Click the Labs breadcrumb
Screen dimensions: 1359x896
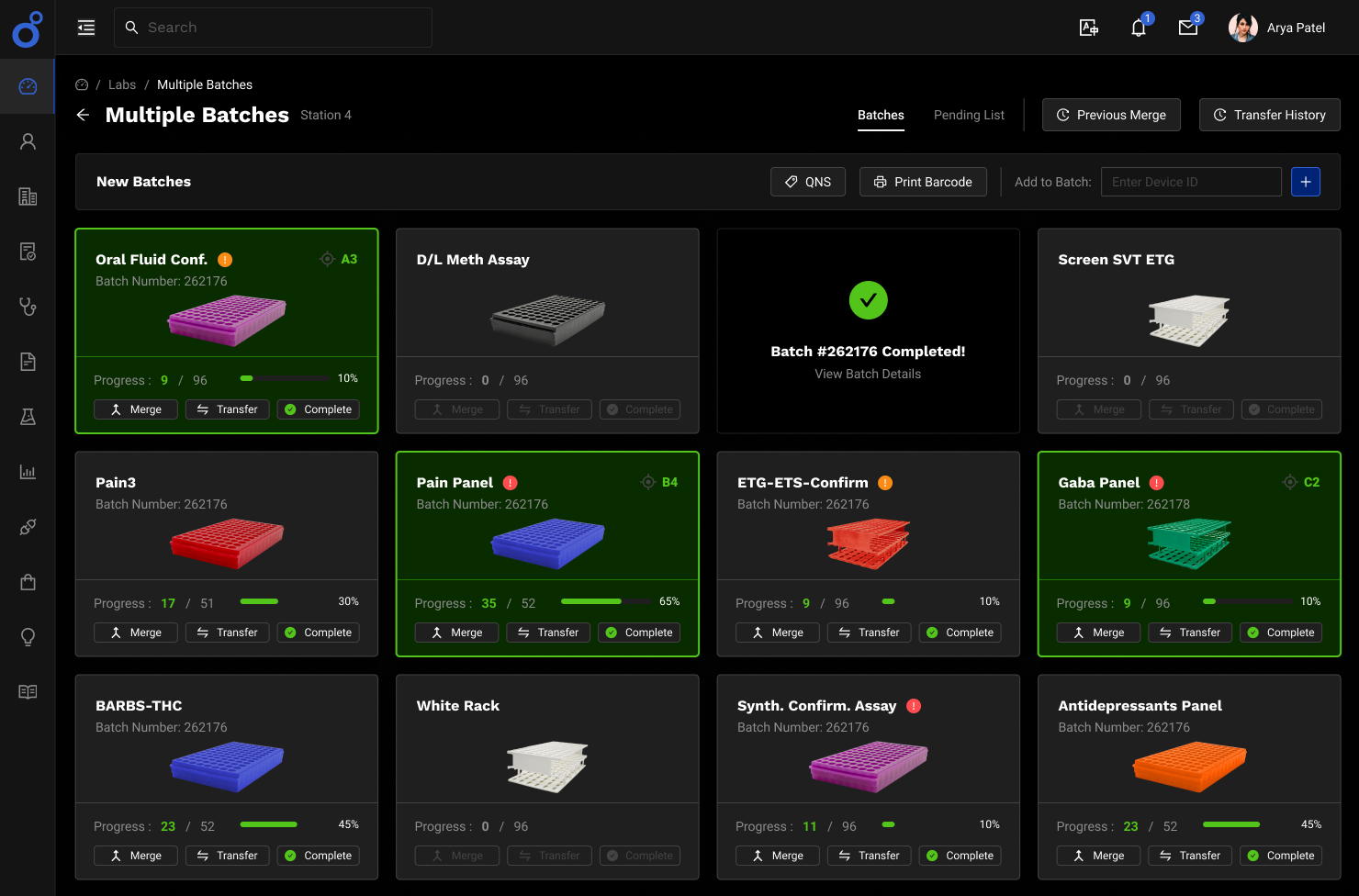pos(122,84)
